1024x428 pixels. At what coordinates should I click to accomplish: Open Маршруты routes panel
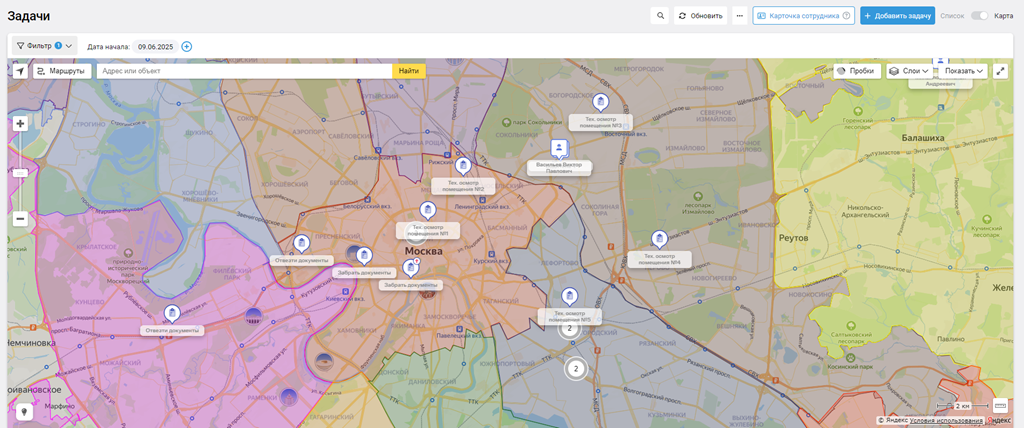pos(62,71)
